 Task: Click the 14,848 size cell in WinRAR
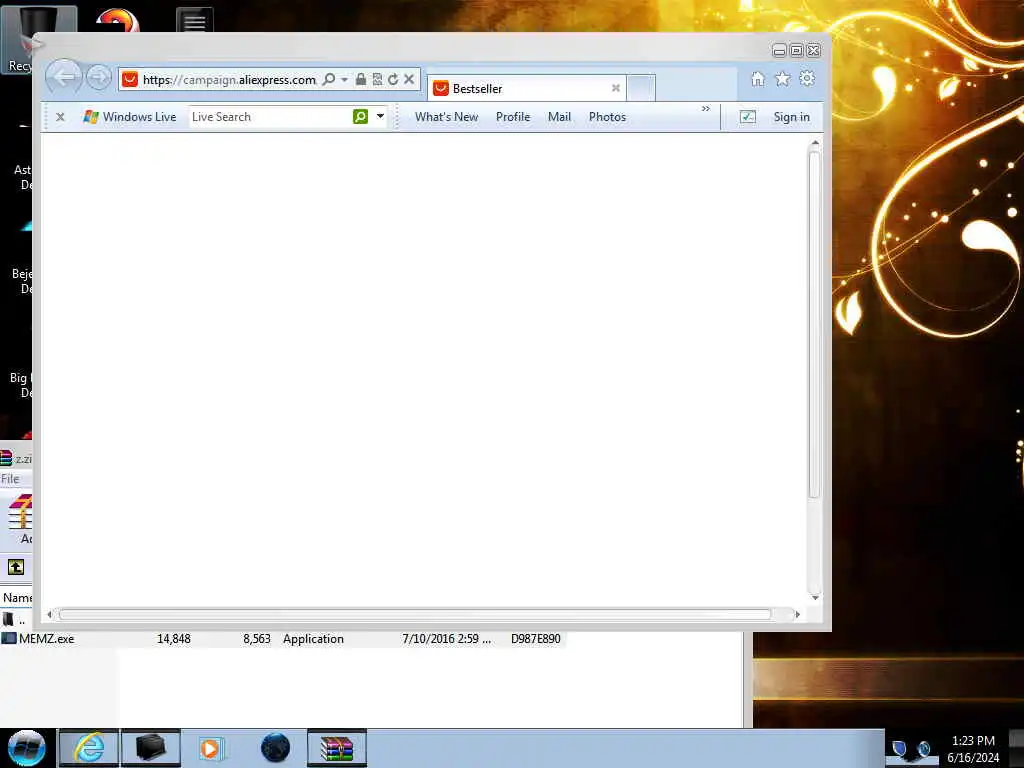174,639
